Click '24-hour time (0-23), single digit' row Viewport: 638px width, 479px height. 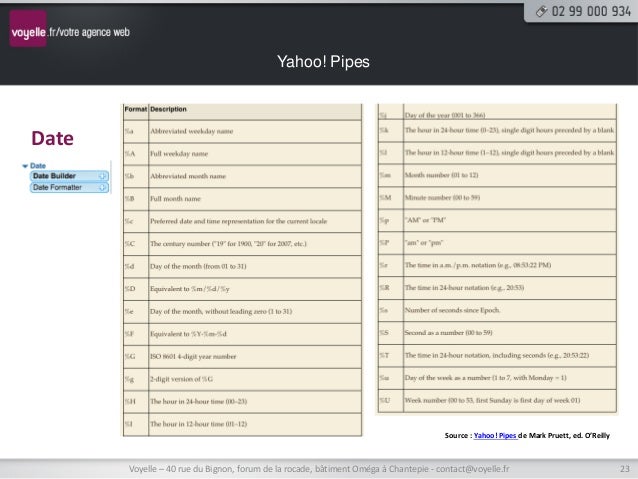pyautogui.click(x=497, y=130)
